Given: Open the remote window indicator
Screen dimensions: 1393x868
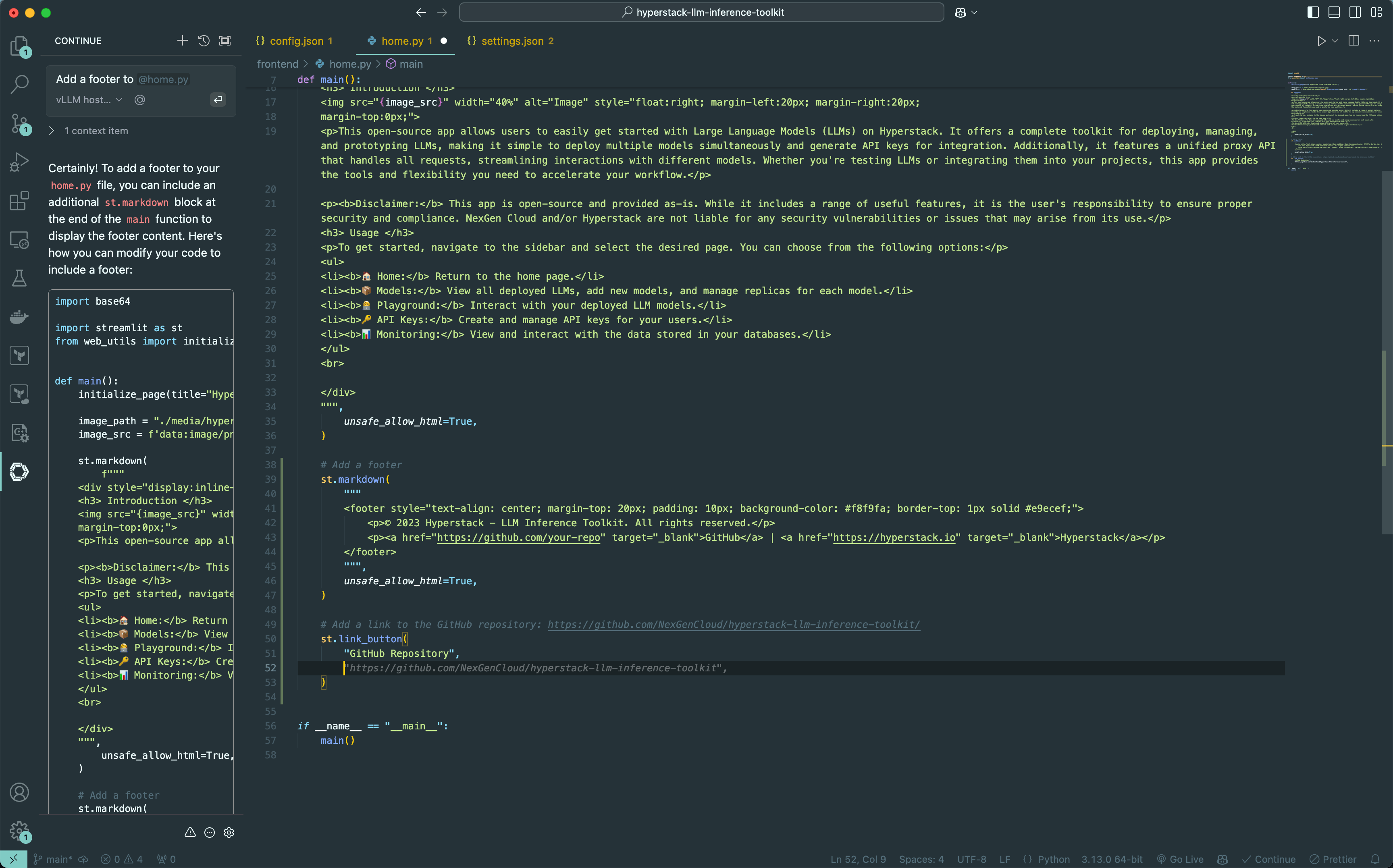Looking at the screenshot, I should (x=13, y=859).
